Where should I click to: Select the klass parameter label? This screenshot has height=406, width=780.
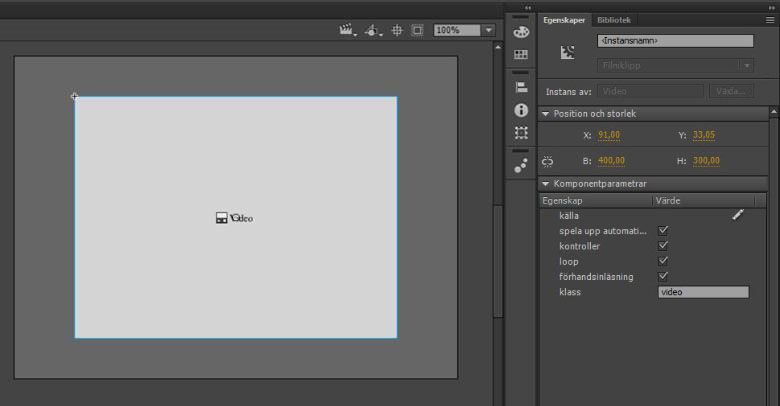click(570, 292)
